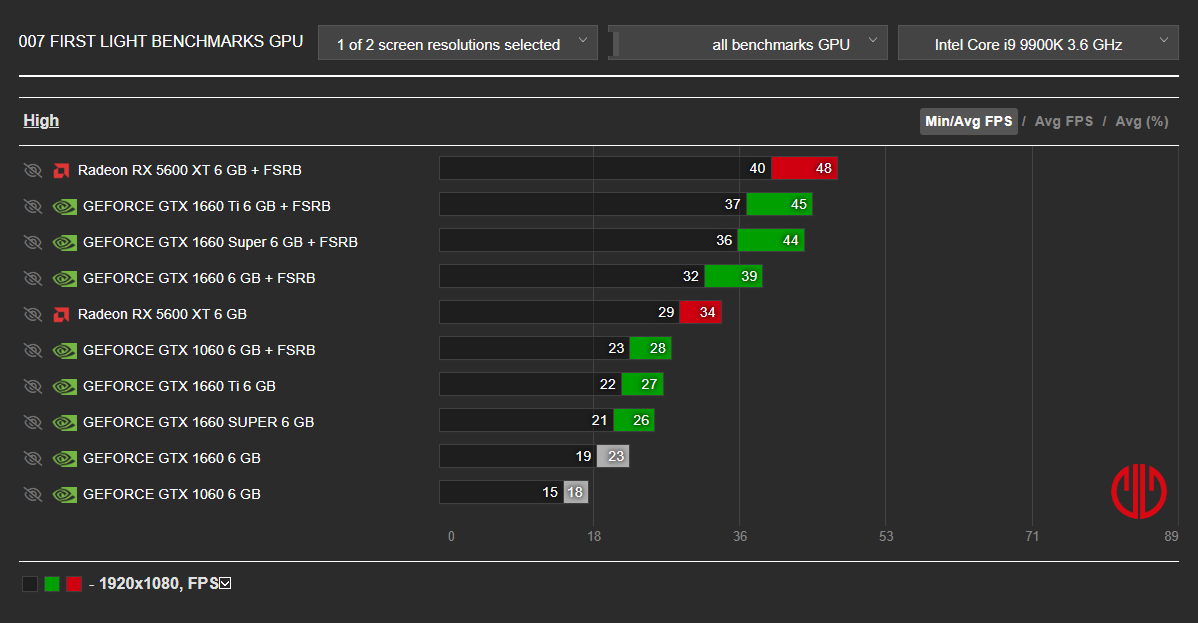1198x623 pixels.
Task: Hide the Radeon RX 5600 XT 6 GB row
Action: coord(33,314)
